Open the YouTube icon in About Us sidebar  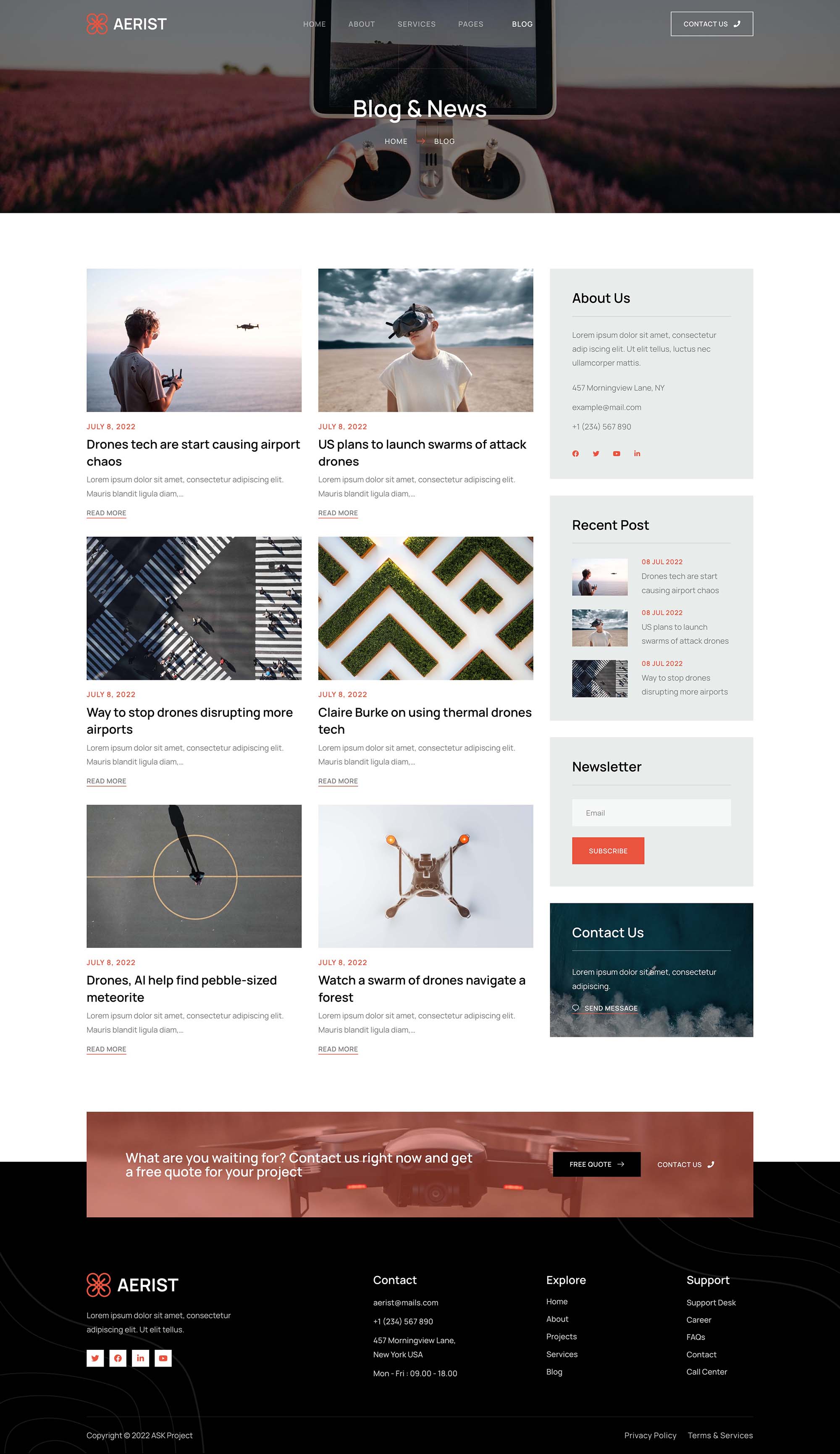point(616,453)
